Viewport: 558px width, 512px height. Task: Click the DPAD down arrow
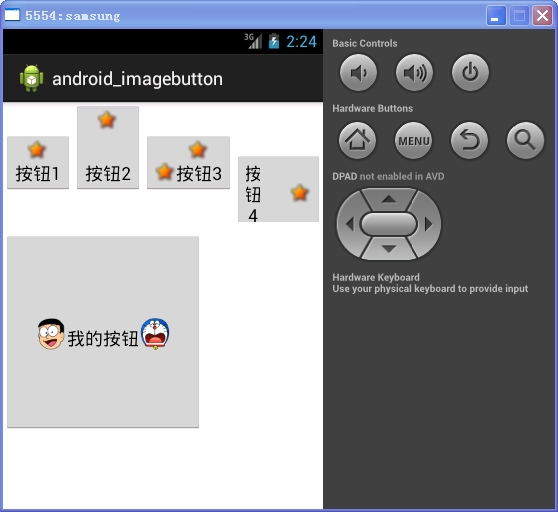point(389,249)
